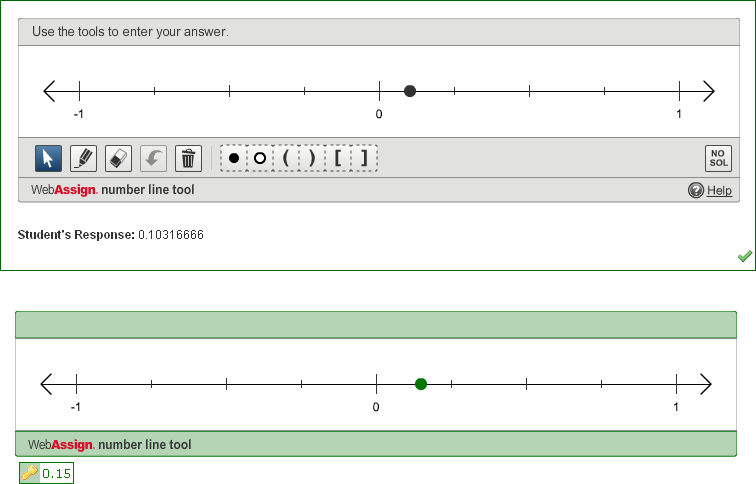Image resolution: width=756 pixels, height=484 pixels.
Task: Select the left parenthesis endpoint tool
Action: click(286, 158)
